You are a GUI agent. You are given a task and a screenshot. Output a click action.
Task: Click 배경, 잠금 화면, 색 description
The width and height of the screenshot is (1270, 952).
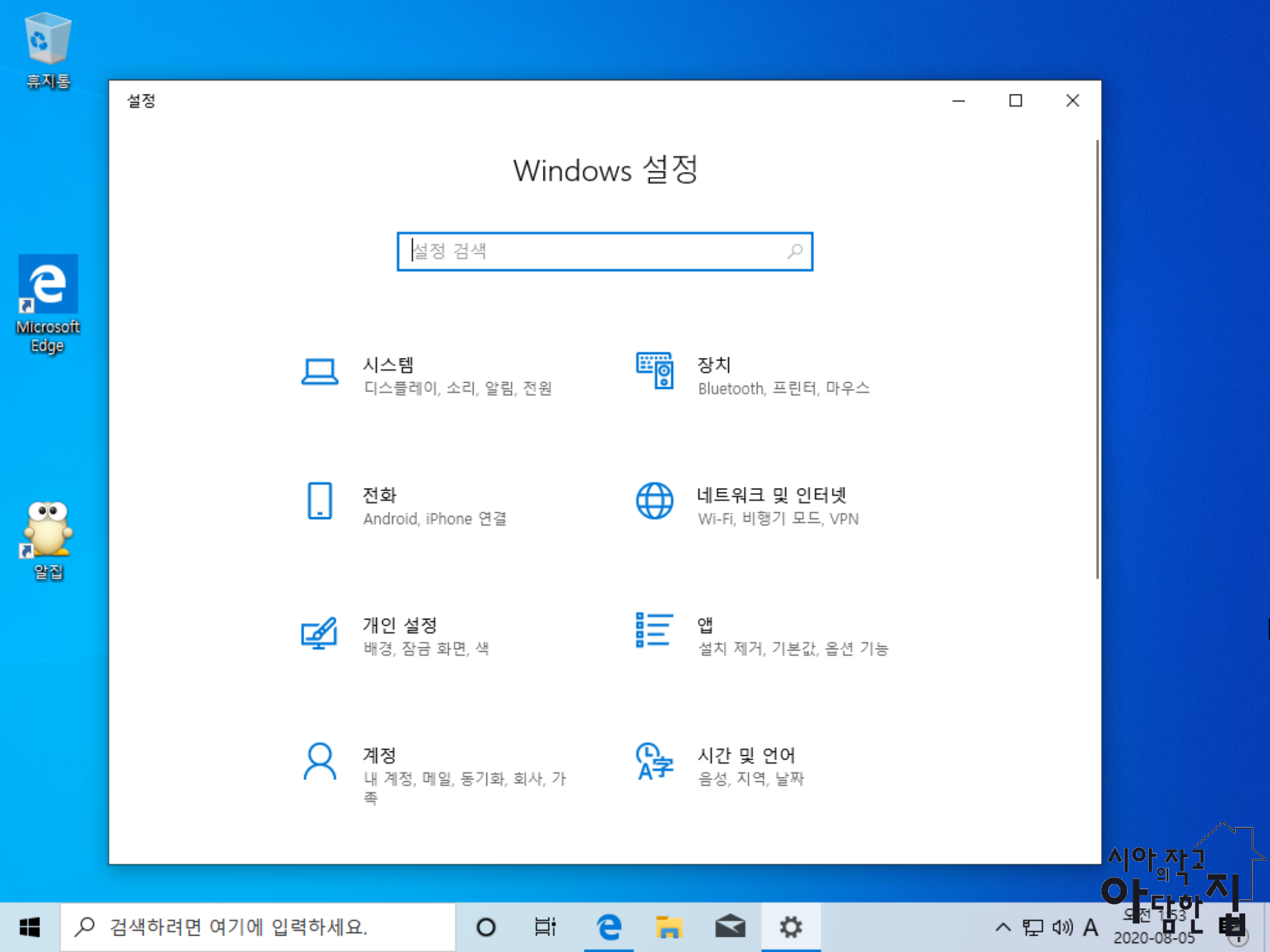point(426,648)
